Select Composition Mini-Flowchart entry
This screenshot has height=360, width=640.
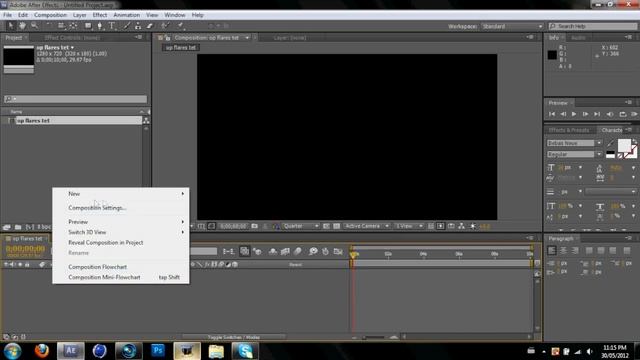[104, 277]
